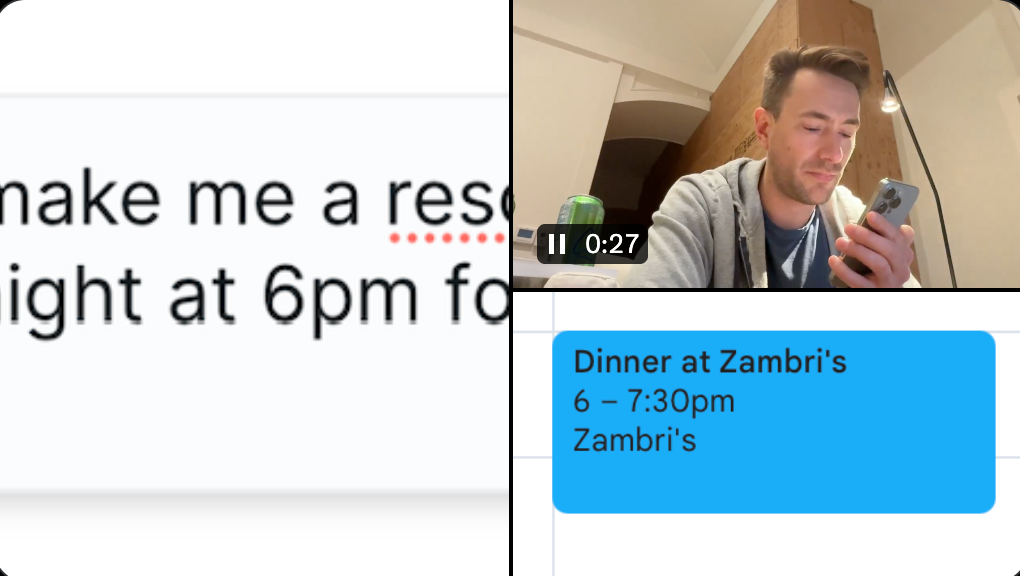The height and width of the screenshot is (576, 1020).
Task: Click the phone held in the video
Action: [878, 223]
